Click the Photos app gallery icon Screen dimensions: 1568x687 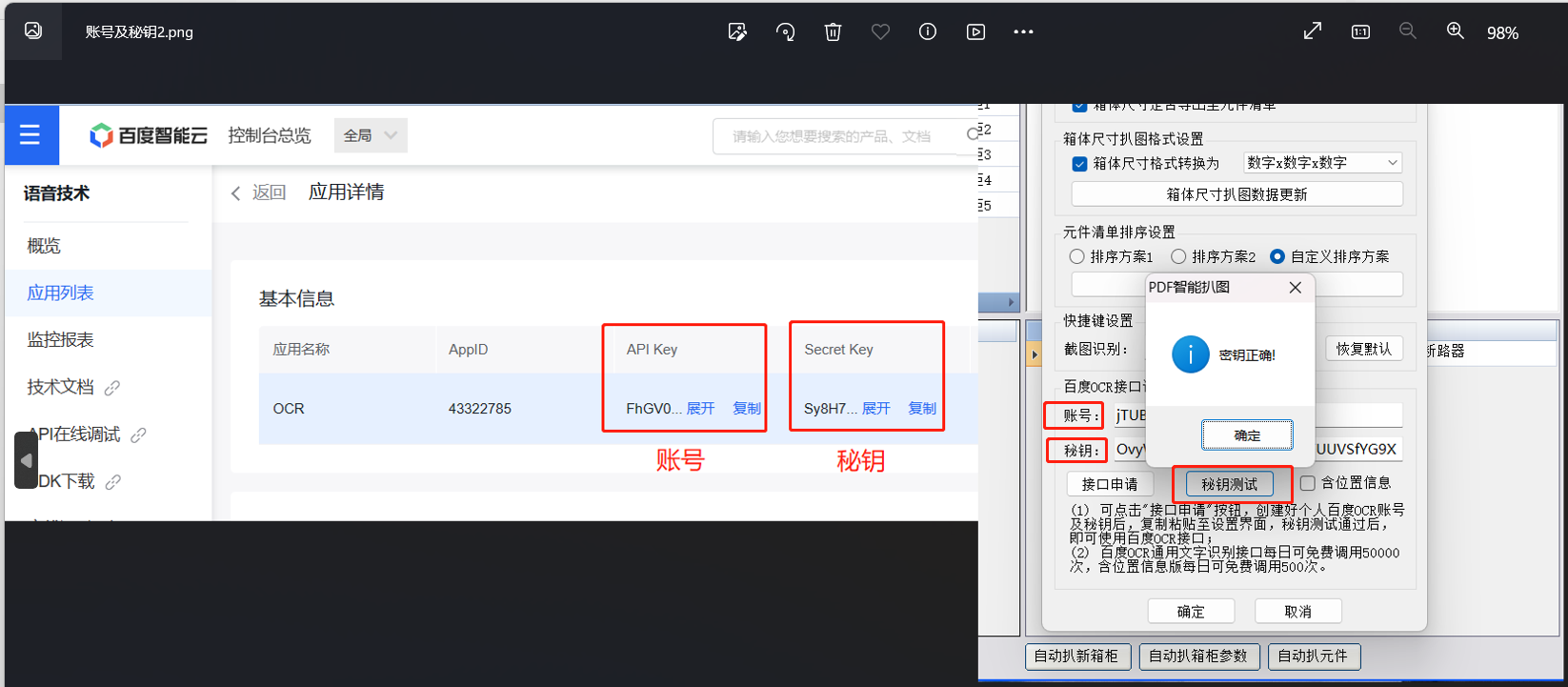coord(33,30)
